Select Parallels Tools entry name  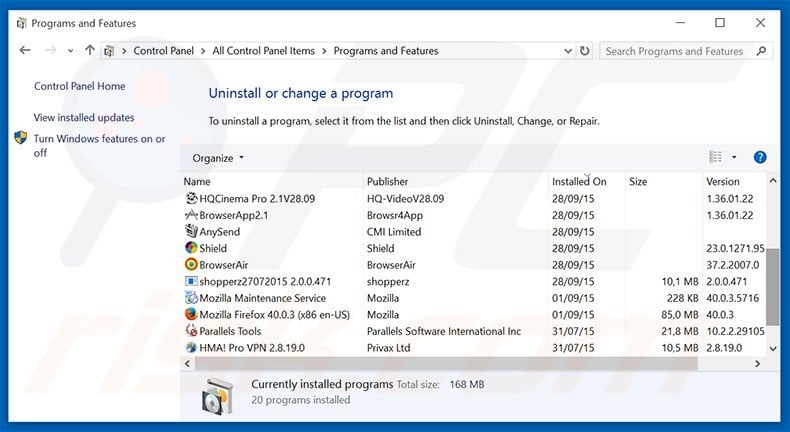coord(230,331)
